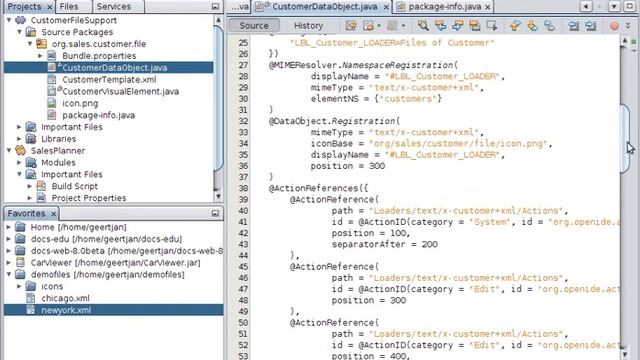Screen dimensions: 640x360
Task: Expand the Project Properties node
Action: point(30,198)
